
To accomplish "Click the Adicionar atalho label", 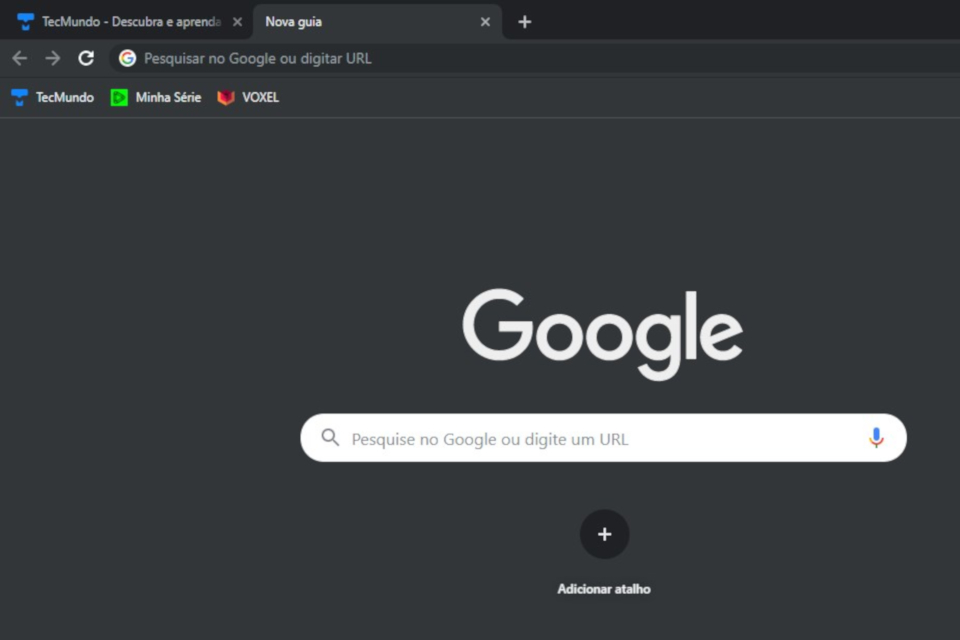I will coord(604,589).
